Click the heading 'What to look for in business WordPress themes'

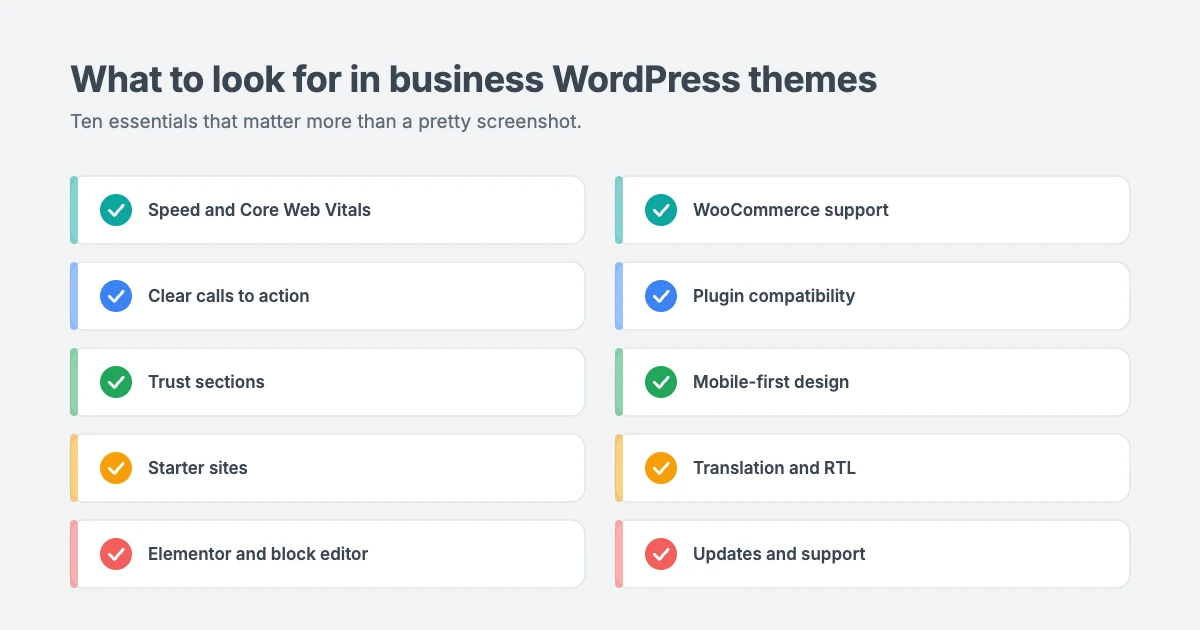(x=474, y=80)
